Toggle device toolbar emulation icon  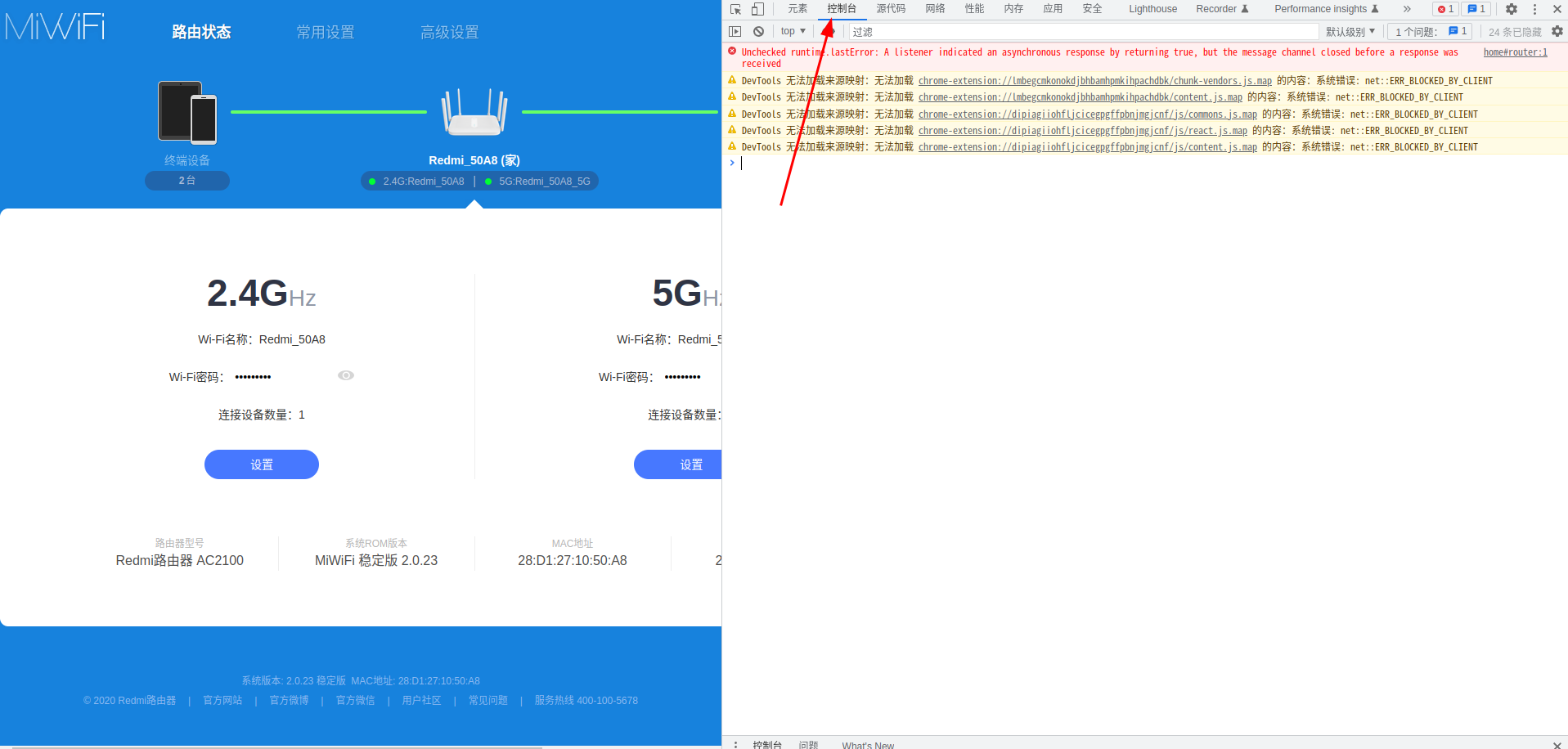pos(757,9)
